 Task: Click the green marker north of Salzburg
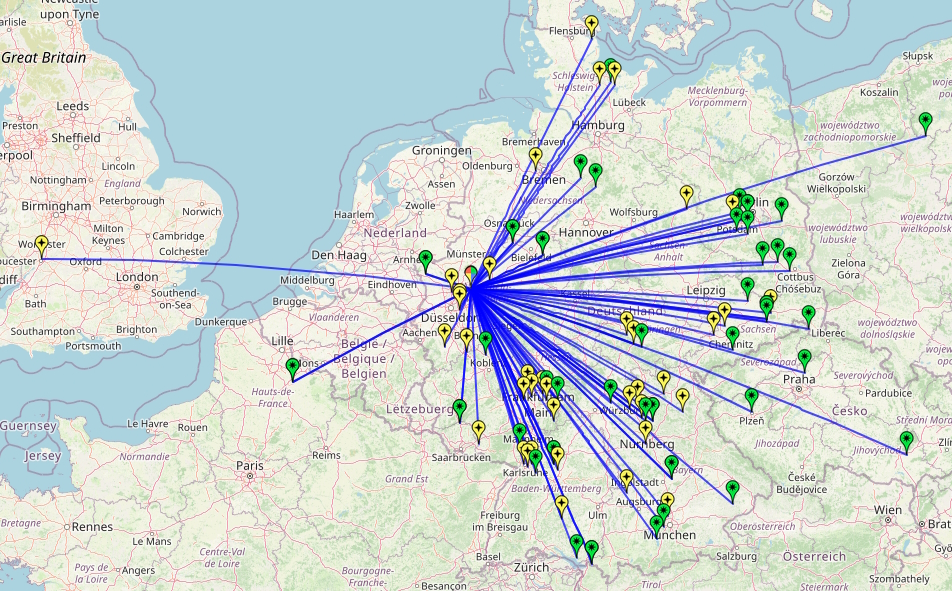[733, 489]
